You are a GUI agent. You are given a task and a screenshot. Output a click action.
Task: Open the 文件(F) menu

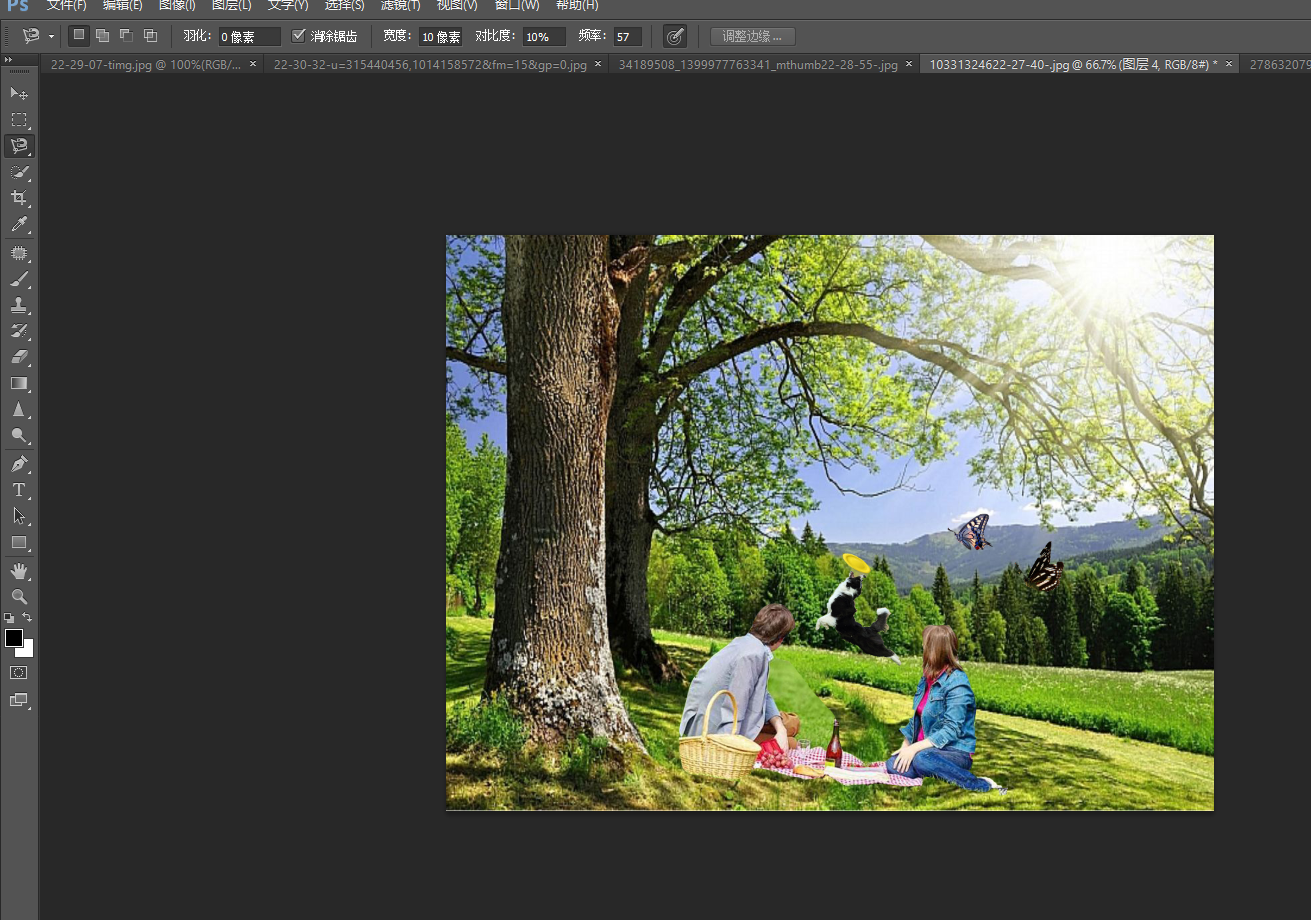tap(66, 5)
